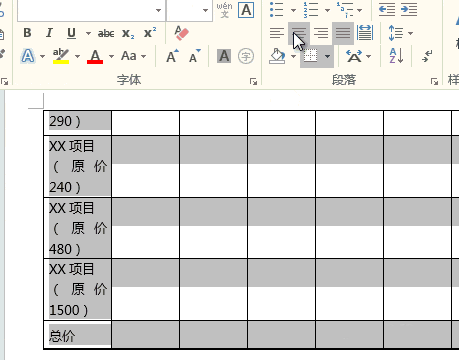Clear all formatting with eraser icon

pos(182,33)
